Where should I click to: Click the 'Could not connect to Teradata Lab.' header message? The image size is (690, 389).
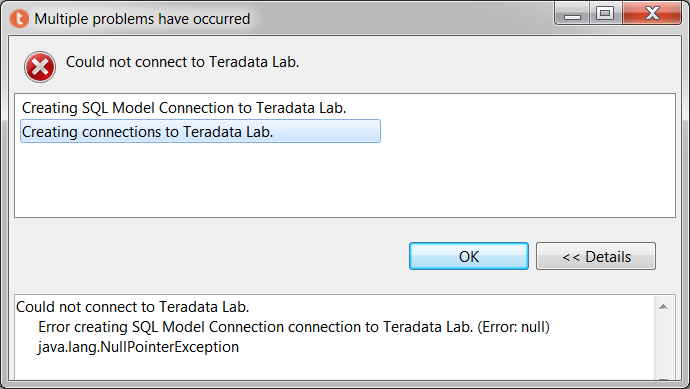click(182, 62)
